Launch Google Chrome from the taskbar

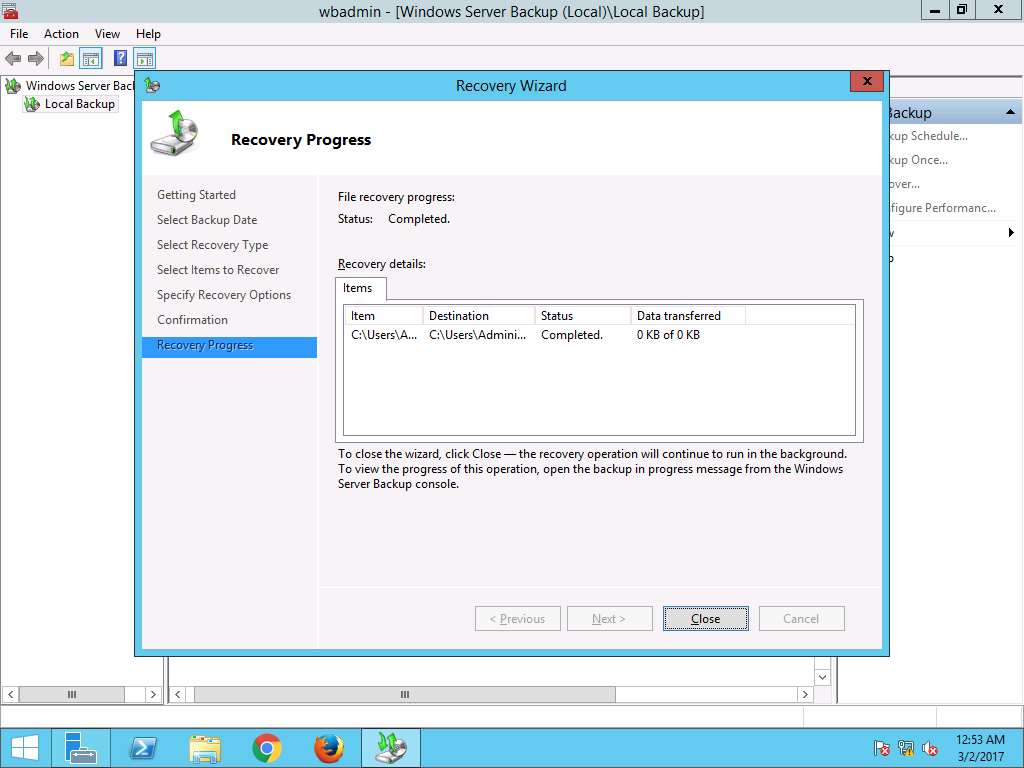(266, 748)
